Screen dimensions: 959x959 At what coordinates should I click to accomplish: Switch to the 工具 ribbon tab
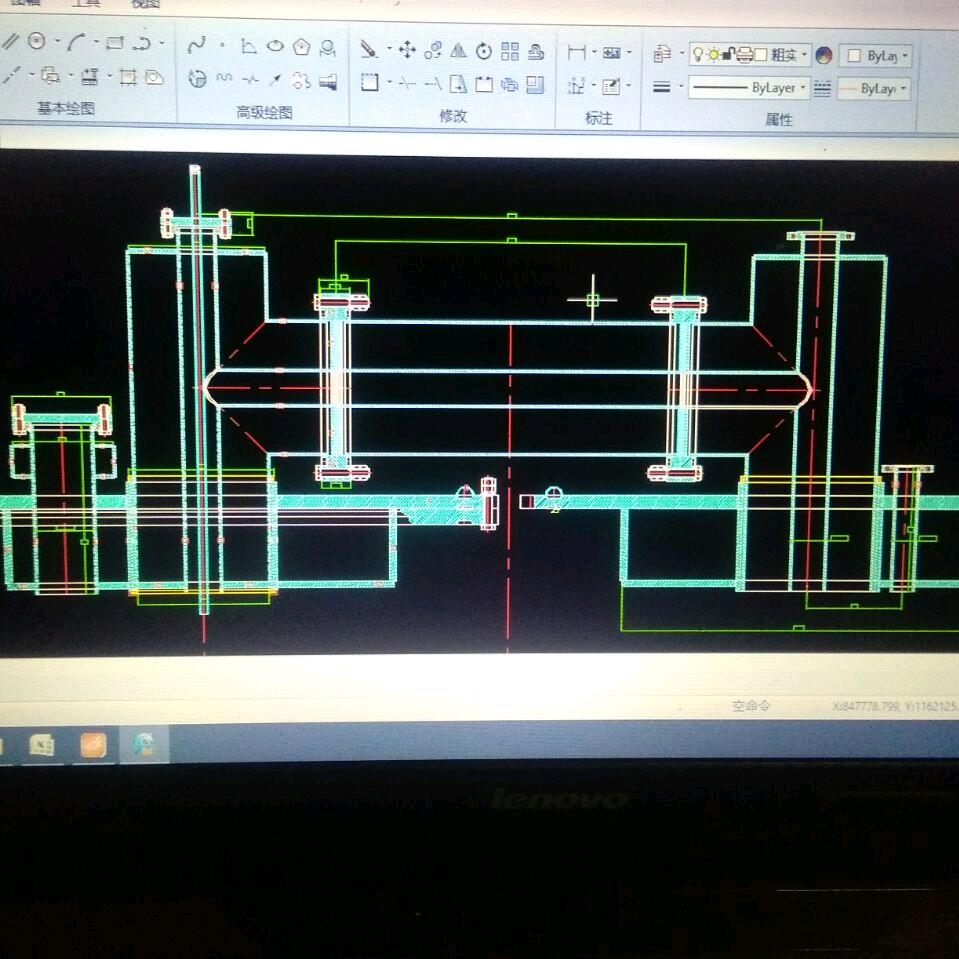[86, 4]
